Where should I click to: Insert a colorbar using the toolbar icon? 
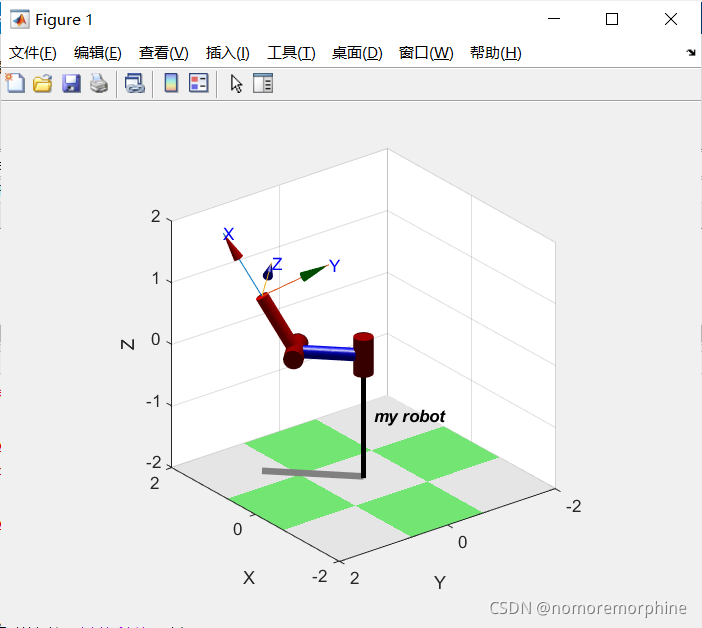click(x=171, y=83)
